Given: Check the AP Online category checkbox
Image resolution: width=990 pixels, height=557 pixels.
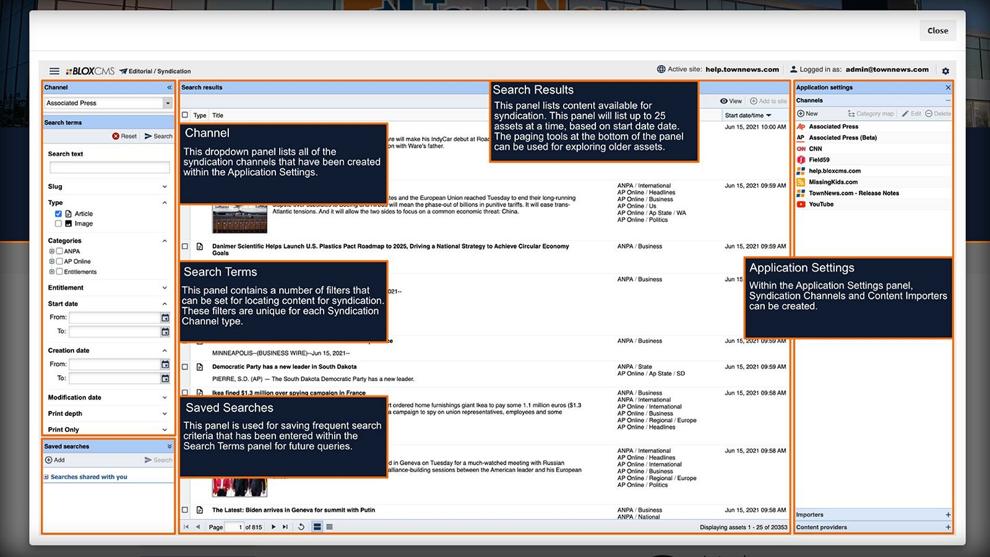Looking at the screenshot, I should 59,261.
